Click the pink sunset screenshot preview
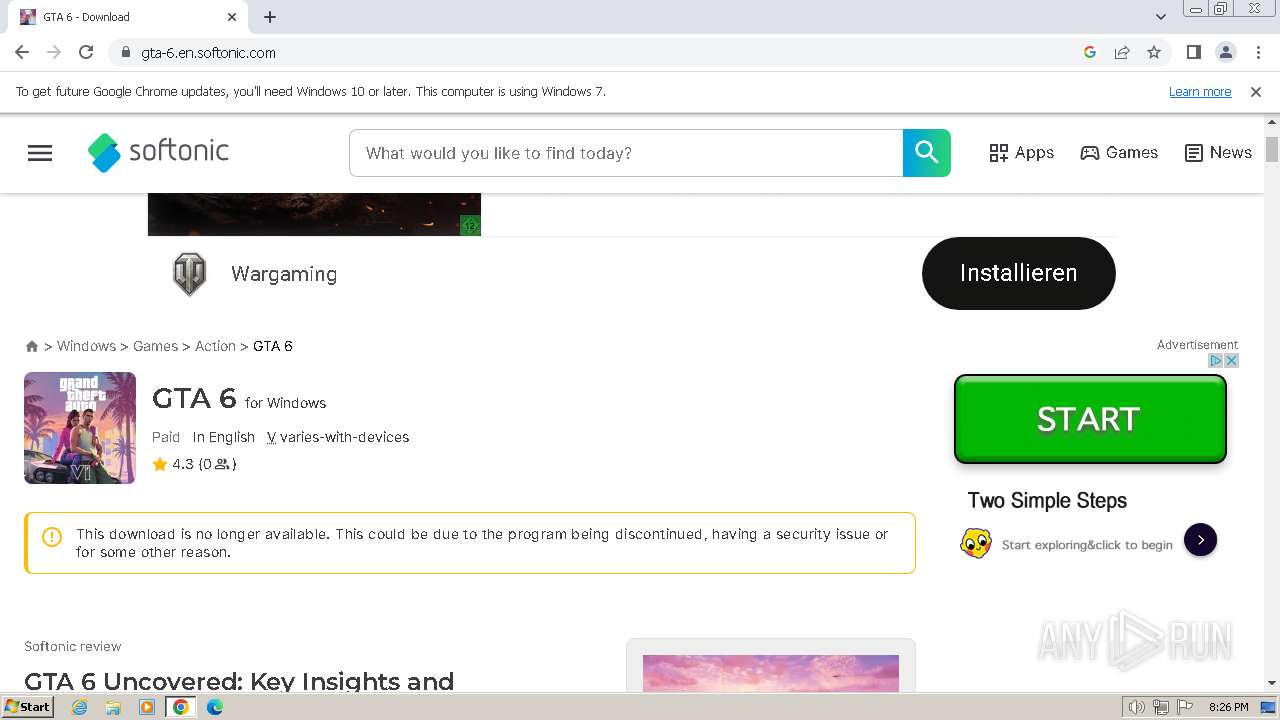The width and height of the screenshot is (1280, 720). [771, 673]
